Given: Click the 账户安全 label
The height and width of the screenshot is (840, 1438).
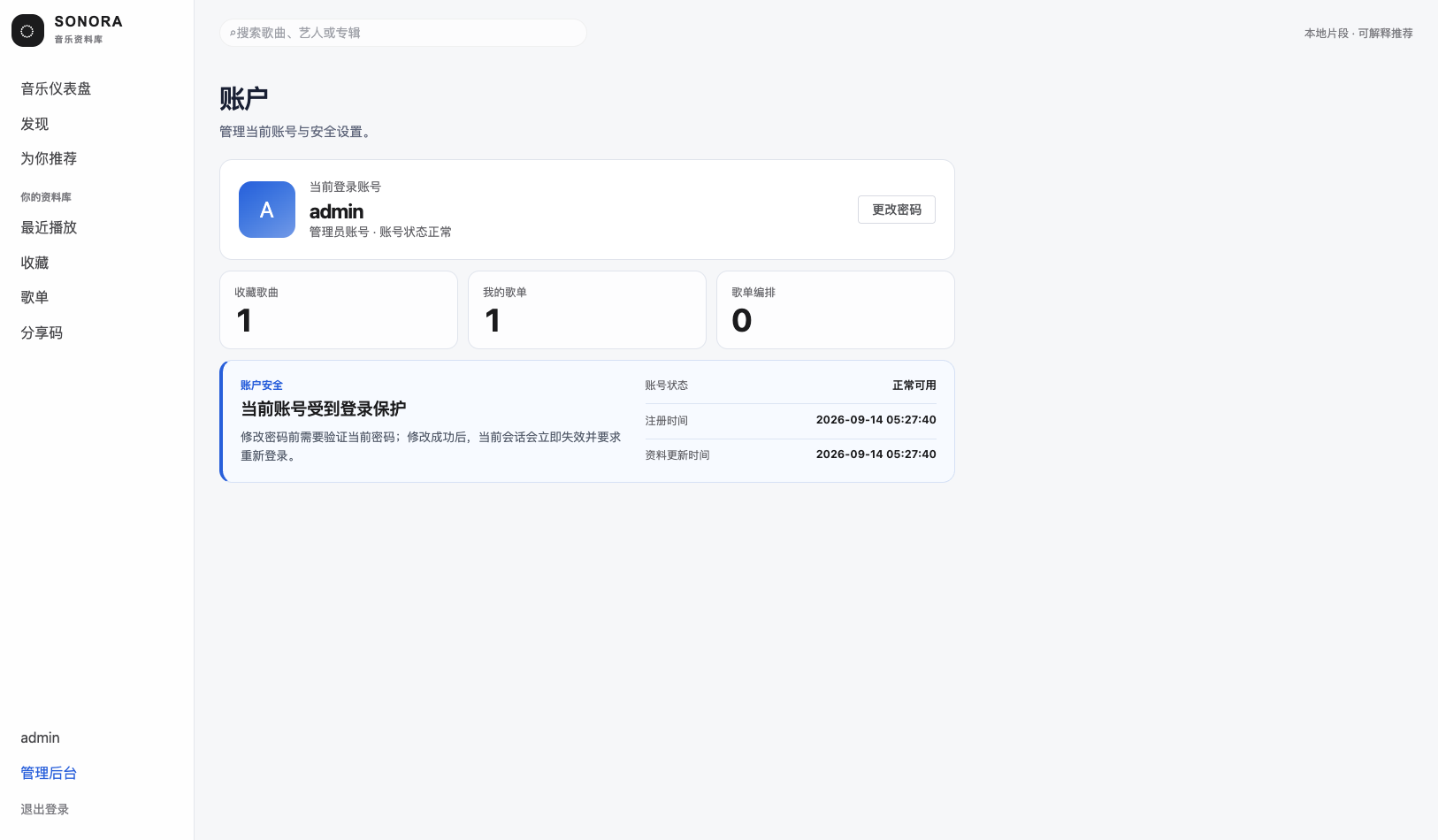Looking at the screenshot, I should (262, 386).
